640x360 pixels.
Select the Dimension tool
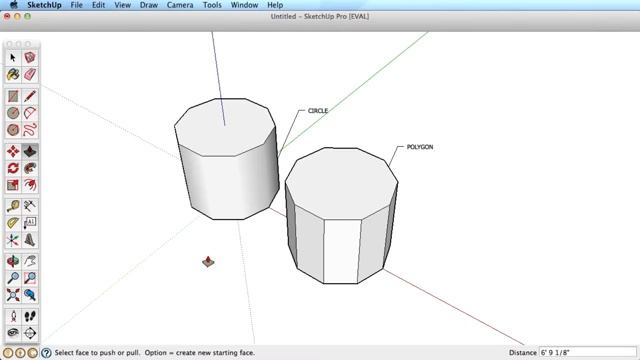(30, 206)
